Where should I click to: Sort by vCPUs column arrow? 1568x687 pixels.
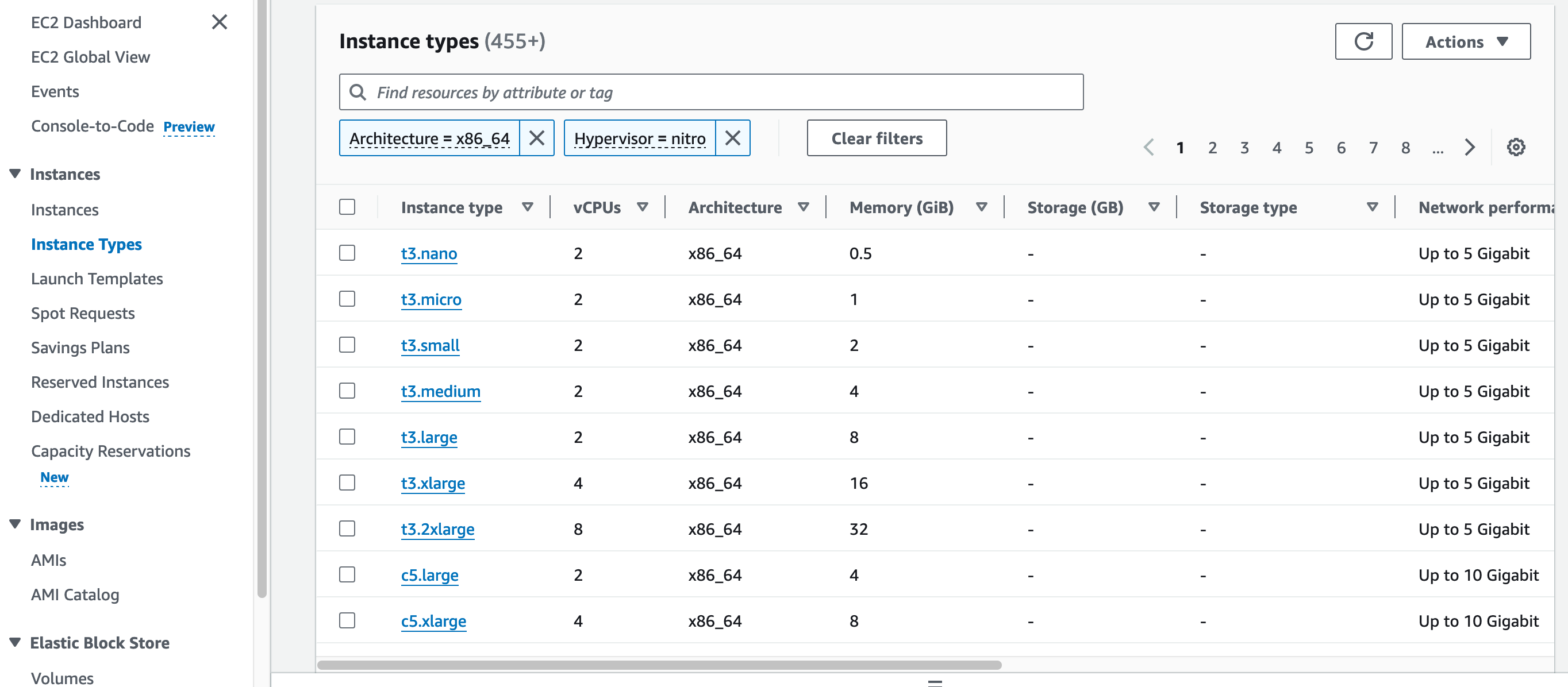(642, 207)
